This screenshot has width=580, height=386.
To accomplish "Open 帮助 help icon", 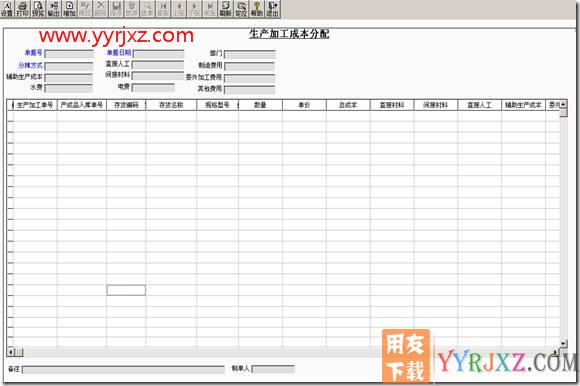I will click(x=257, y=9).
